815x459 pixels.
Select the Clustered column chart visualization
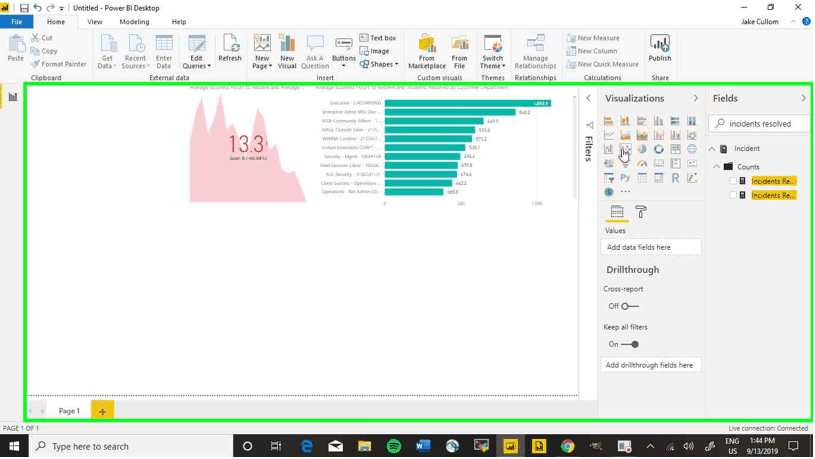(x=658, y=121)
